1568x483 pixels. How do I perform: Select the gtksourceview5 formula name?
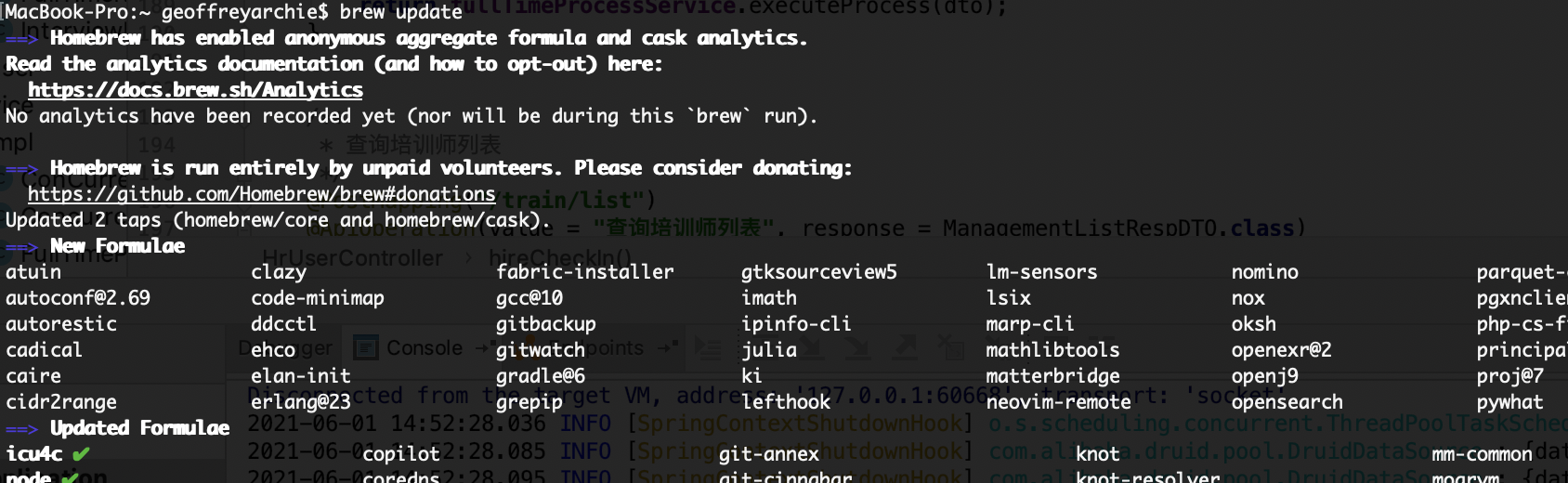pyautogui.click(x=819, y=272)
